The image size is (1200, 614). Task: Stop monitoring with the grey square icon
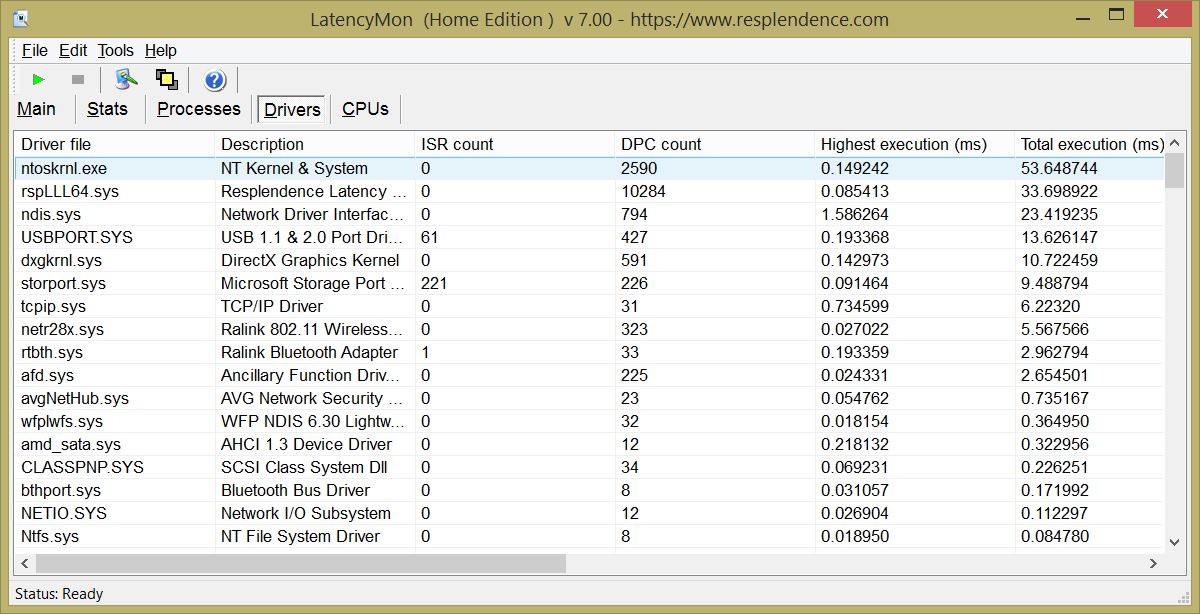pos(78,79)
